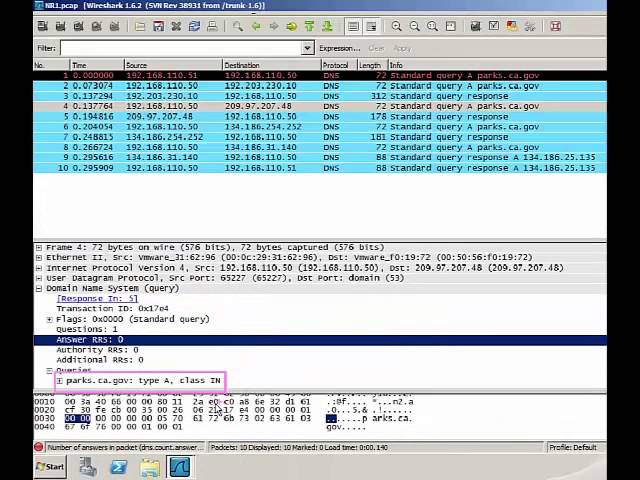
Task: Expand User Datagram Protocol node
Action: point(39,278)
